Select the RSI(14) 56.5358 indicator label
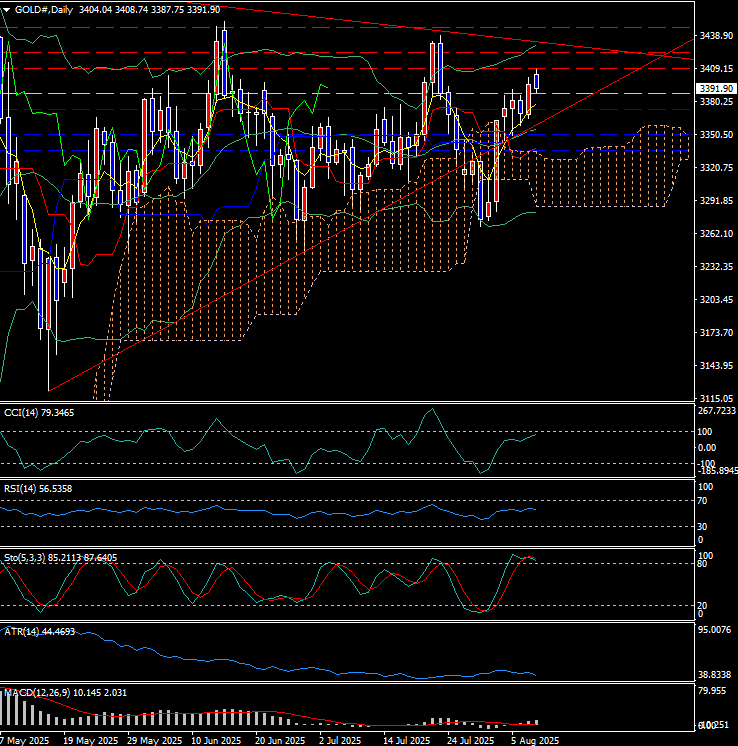 (38, 489)
